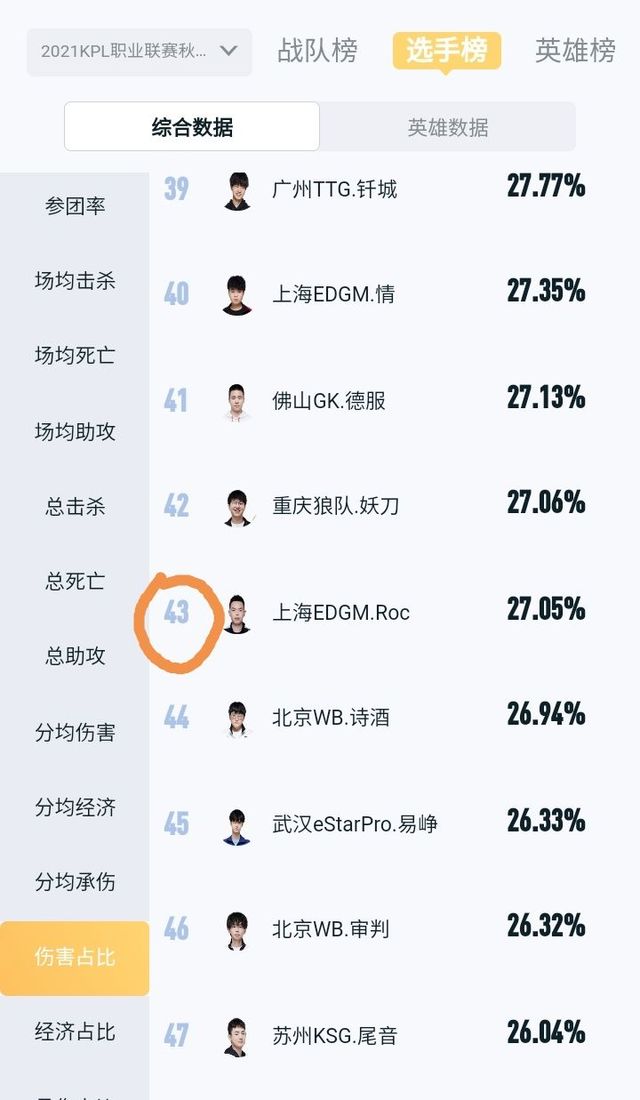Open player 北京WB.审判 name link
Viewport: 640px width, 1100px height.
[331, 930]
